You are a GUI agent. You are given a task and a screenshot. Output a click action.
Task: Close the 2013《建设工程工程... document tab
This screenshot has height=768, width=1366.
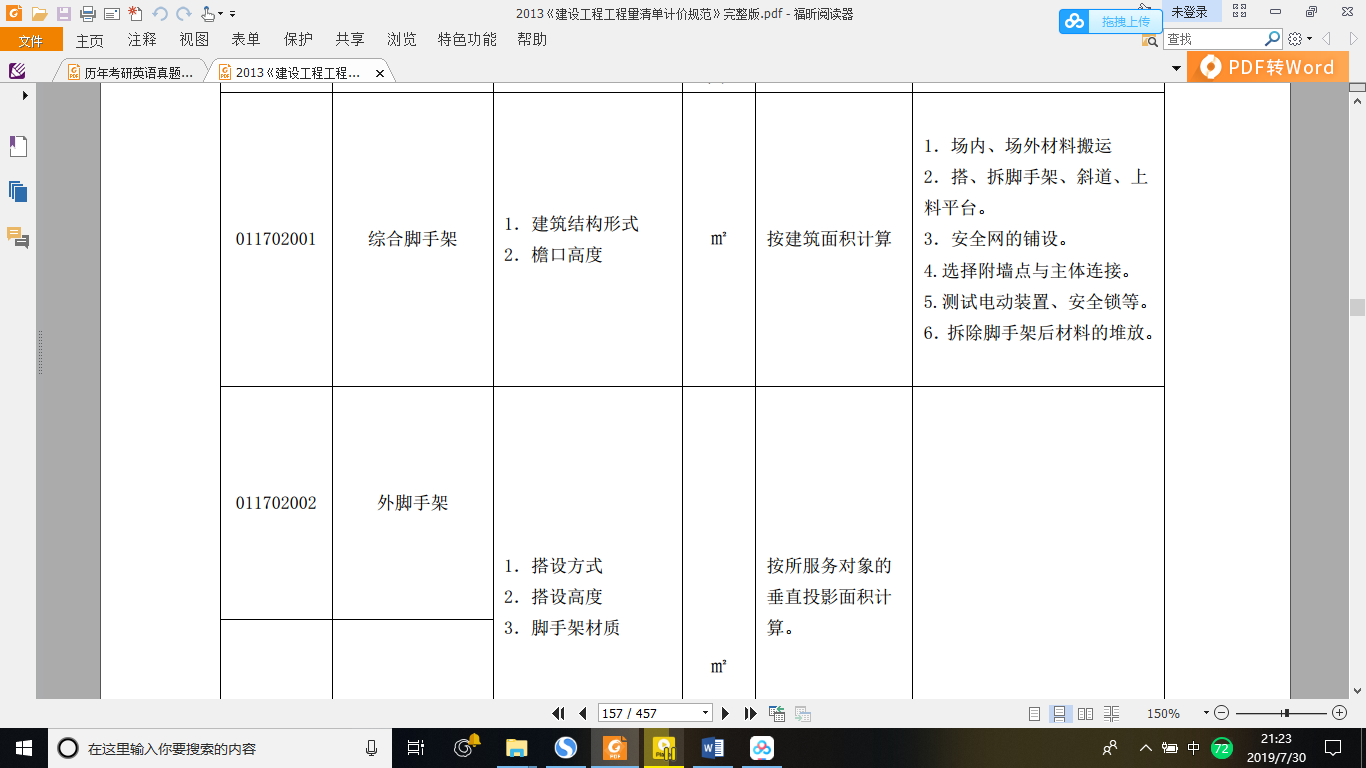[x=379, y=74]
